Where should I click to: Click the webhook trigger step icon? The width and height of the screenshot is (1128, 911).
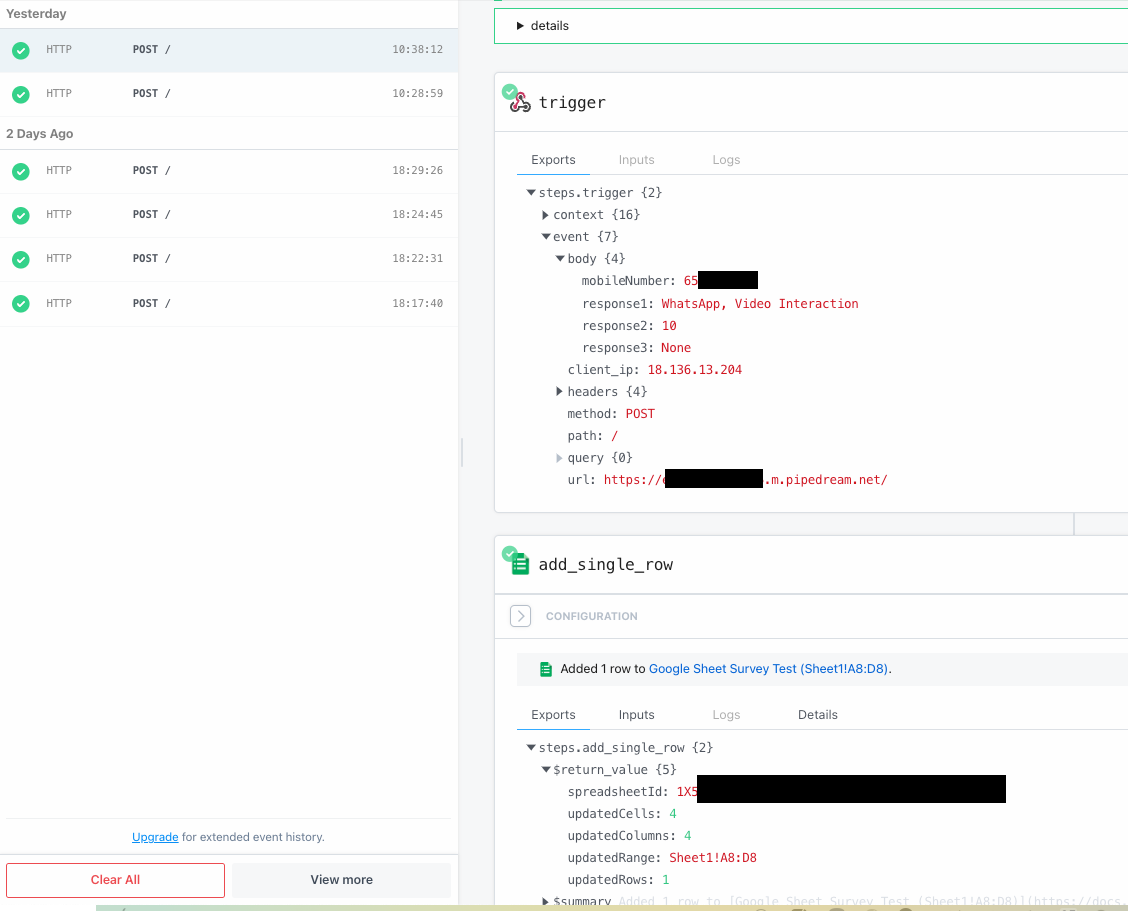[x=520, y=102]
